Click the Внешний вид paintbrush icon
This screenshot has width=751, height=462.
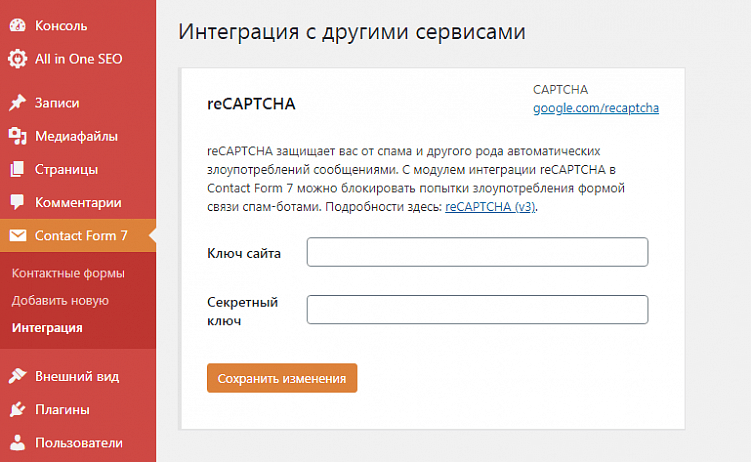[x=17, y=376]
